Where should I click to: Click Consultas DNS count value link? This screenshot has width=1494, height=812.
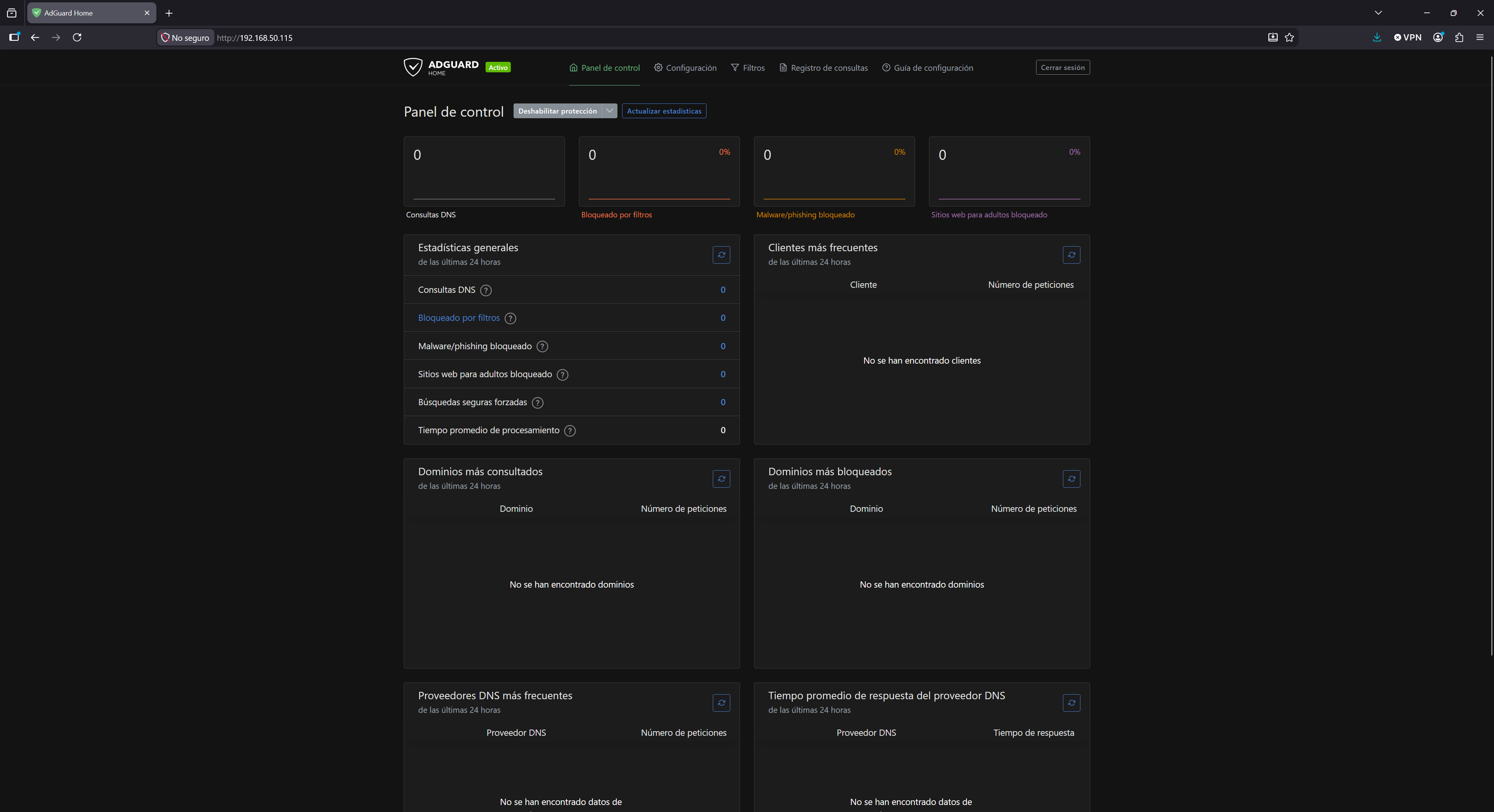pos(722,290)
